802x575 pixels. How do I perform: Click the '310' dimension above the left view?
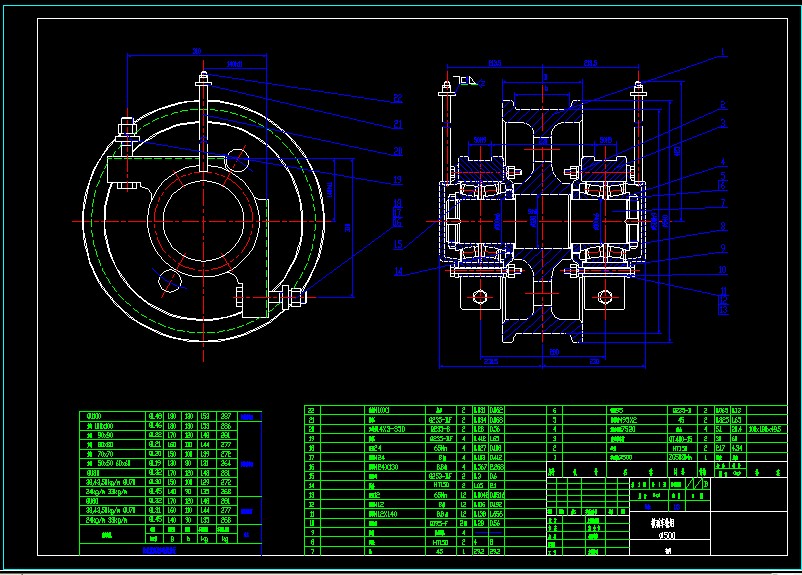pos(197,51)
